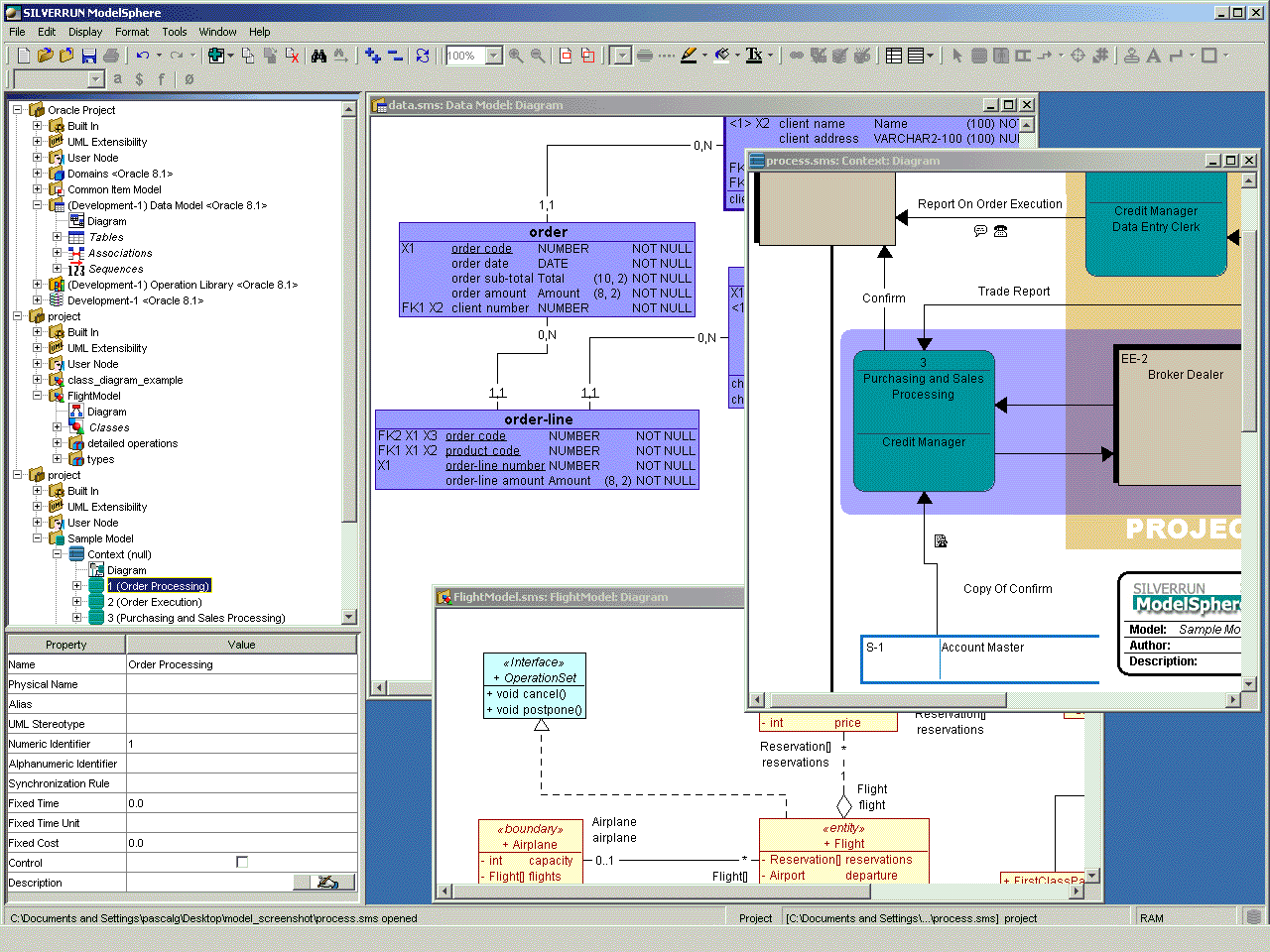Open the Format menu
The height and width of the screenshot is (952, 1270).
[132, 32]
